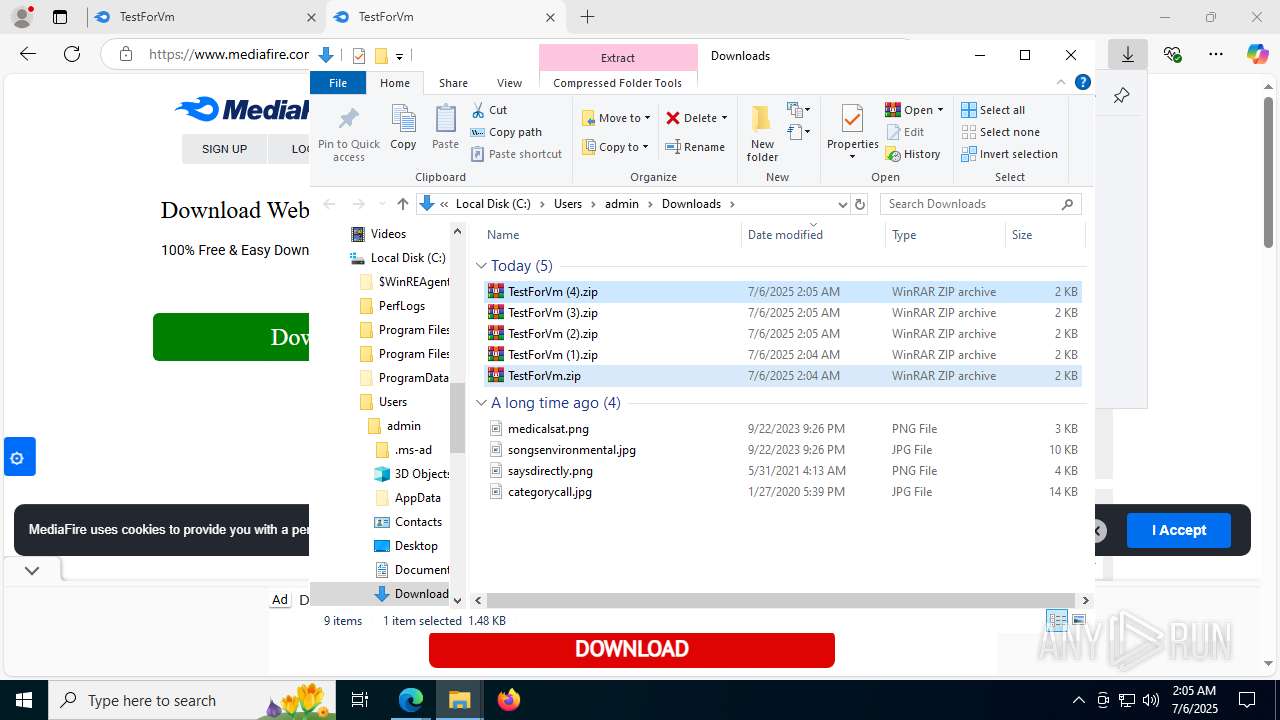Viewport: 1280px width, 720px height.
Task: Open the Properties ribbon button
Action: (x=853, y=133)
